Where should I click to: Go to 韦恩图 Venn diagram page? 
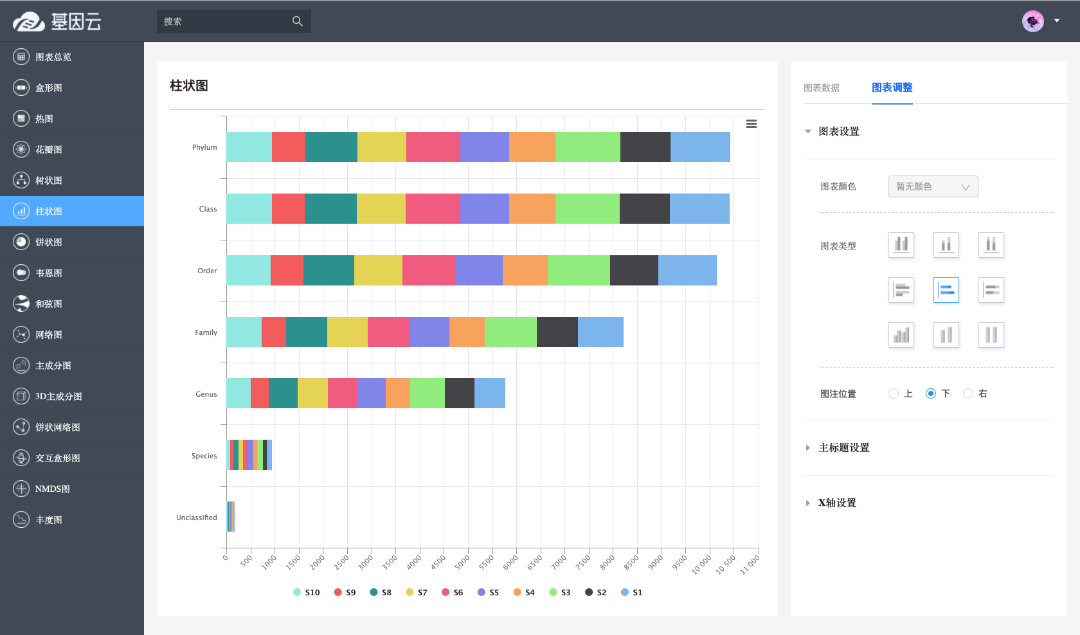pos(49,273)
